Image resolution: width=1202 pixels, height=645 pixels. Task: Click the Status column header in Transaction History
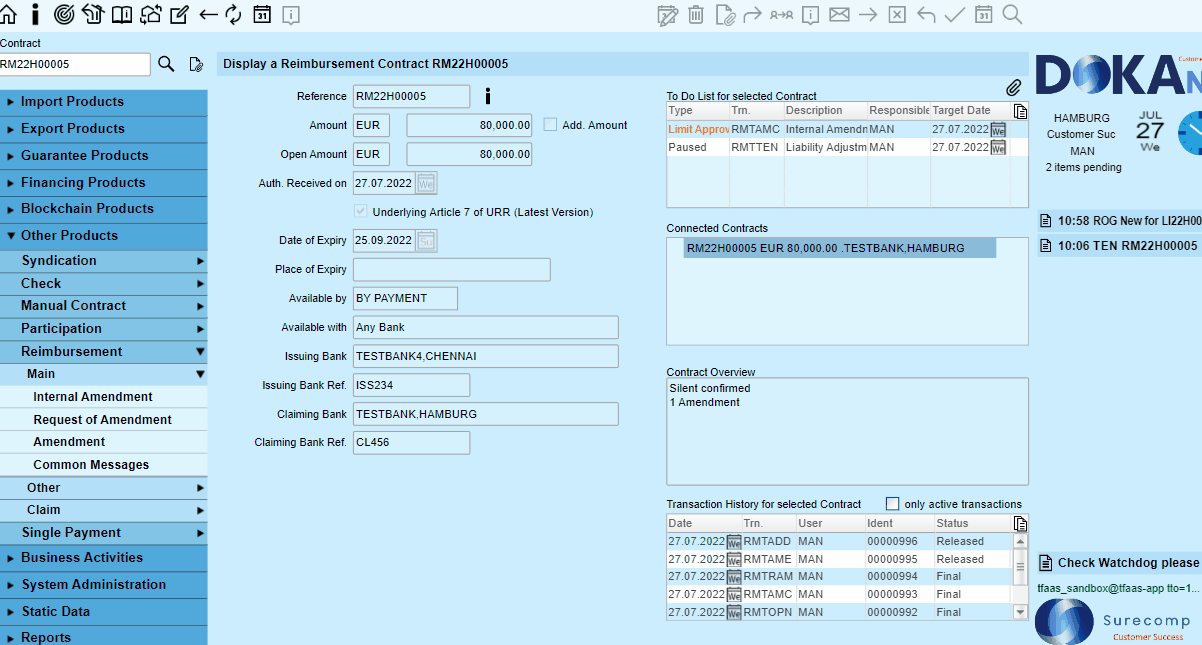[x=972, y=524]
